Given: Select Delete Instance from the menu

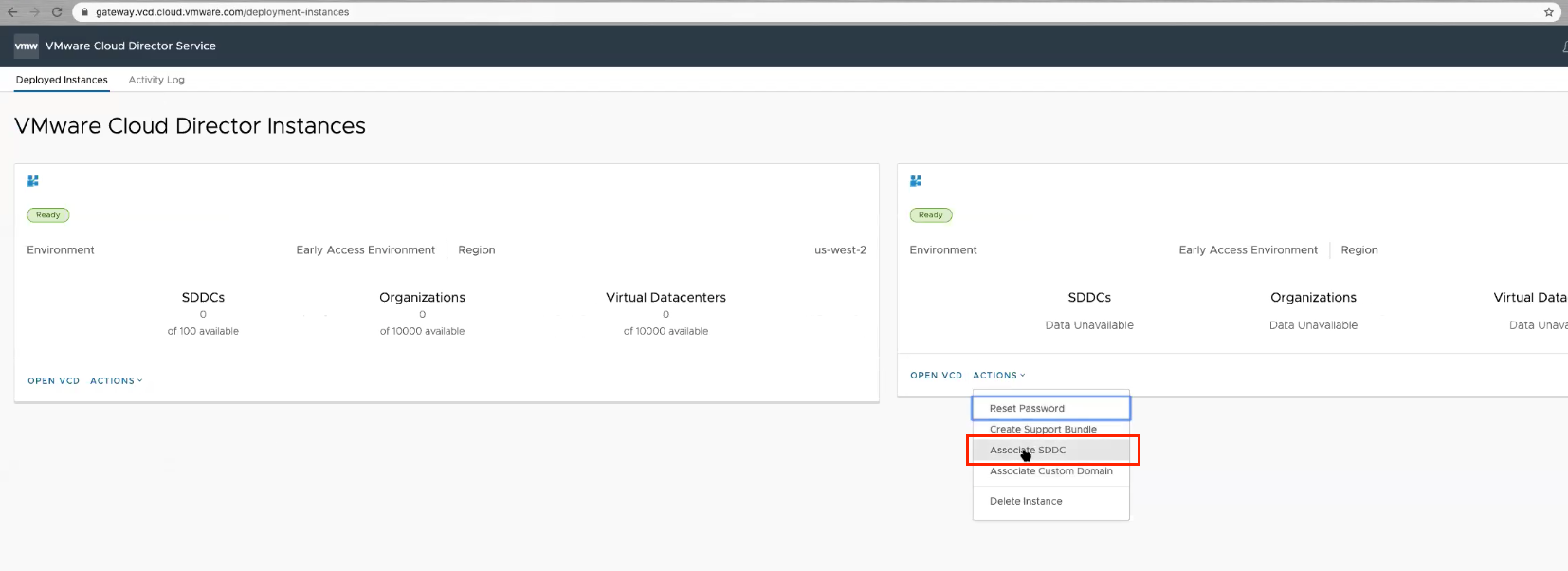Looking at the screenshot, I should (x=1051, y=501).
